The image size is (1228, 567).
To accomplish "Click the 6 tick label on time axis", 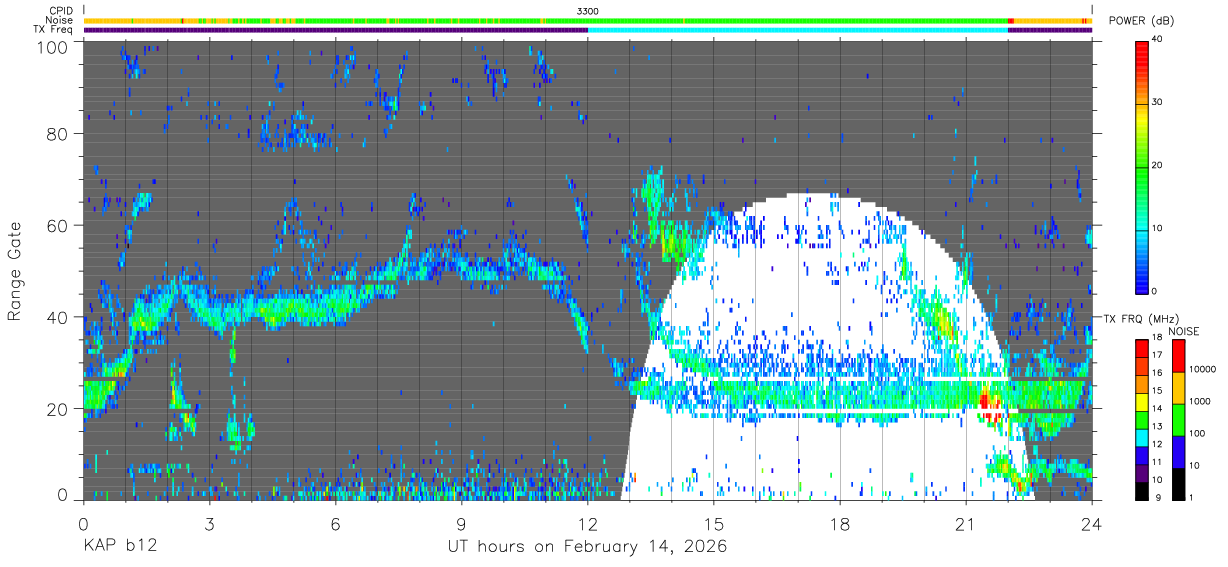I will pos(336,522).
